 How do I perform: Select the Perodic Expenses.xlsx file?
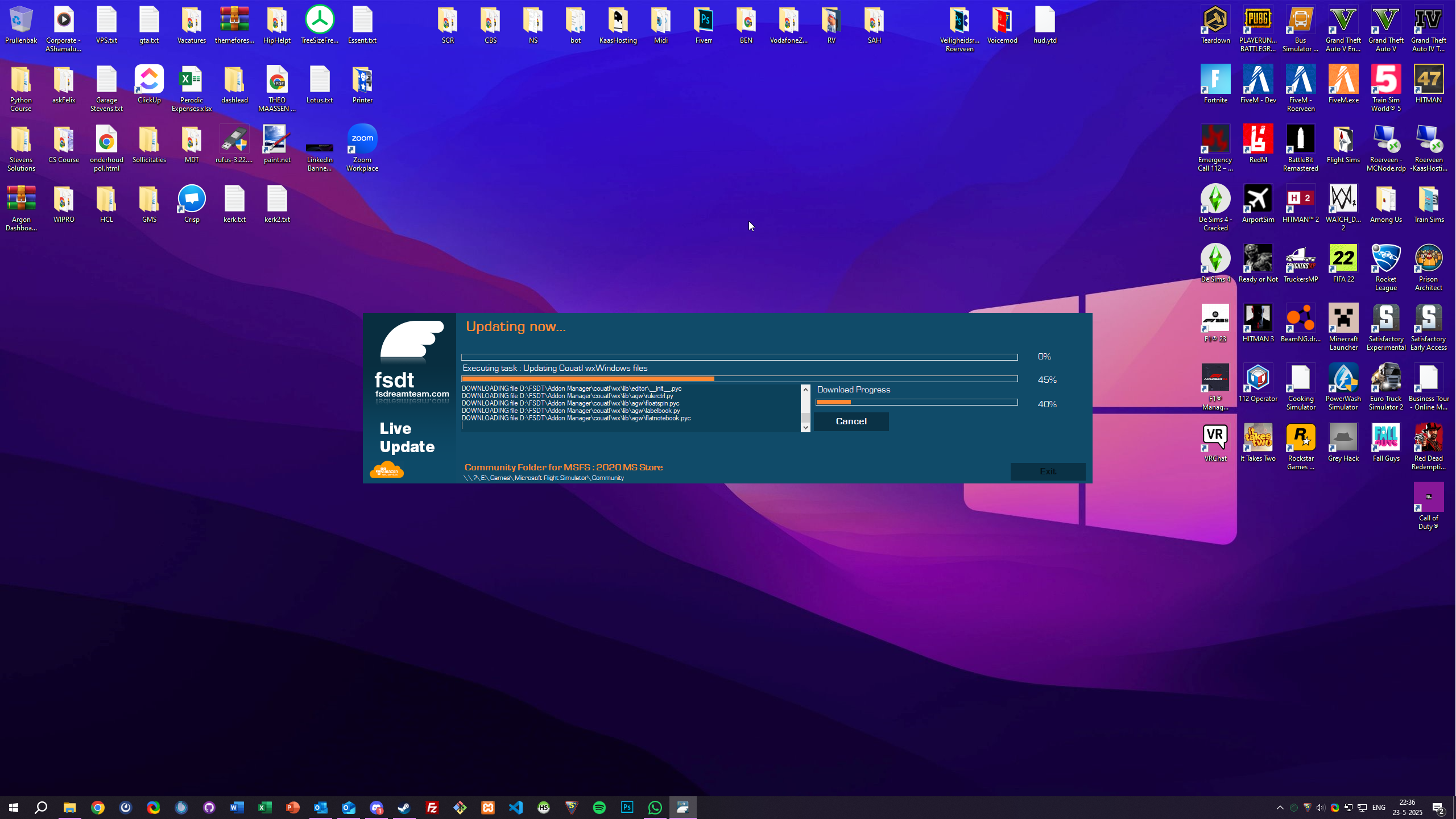click(x=192, y=80)
